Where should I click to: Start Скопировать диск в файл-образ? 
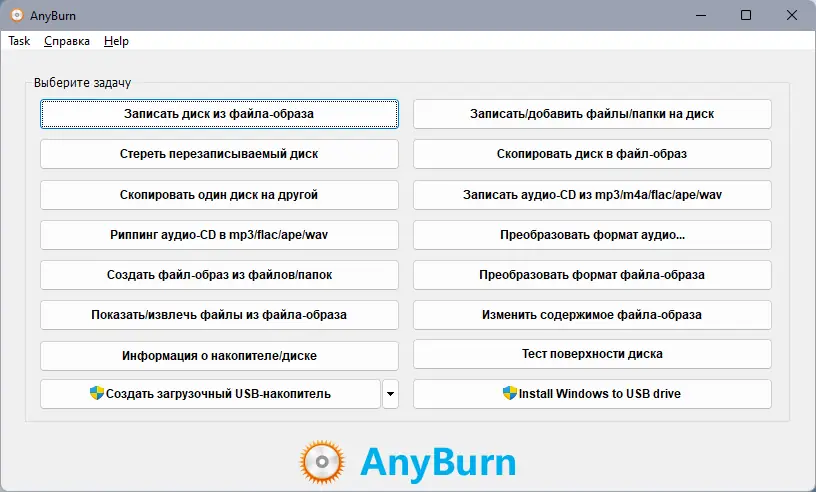click(592, 154)
